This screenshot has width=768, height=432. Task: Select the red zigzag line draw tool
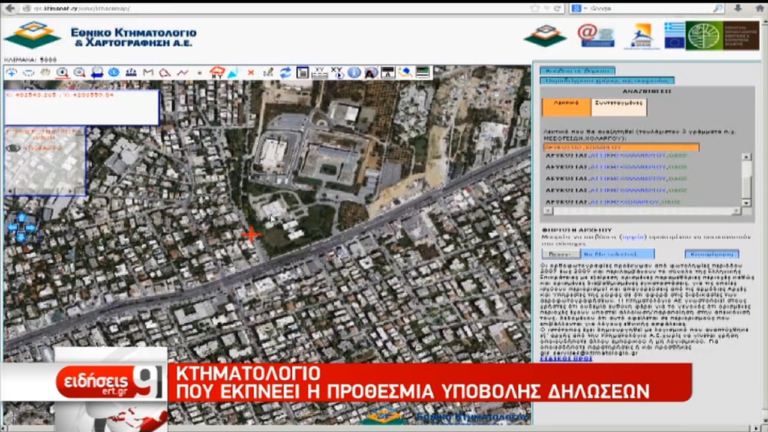(x=182, y=73)
